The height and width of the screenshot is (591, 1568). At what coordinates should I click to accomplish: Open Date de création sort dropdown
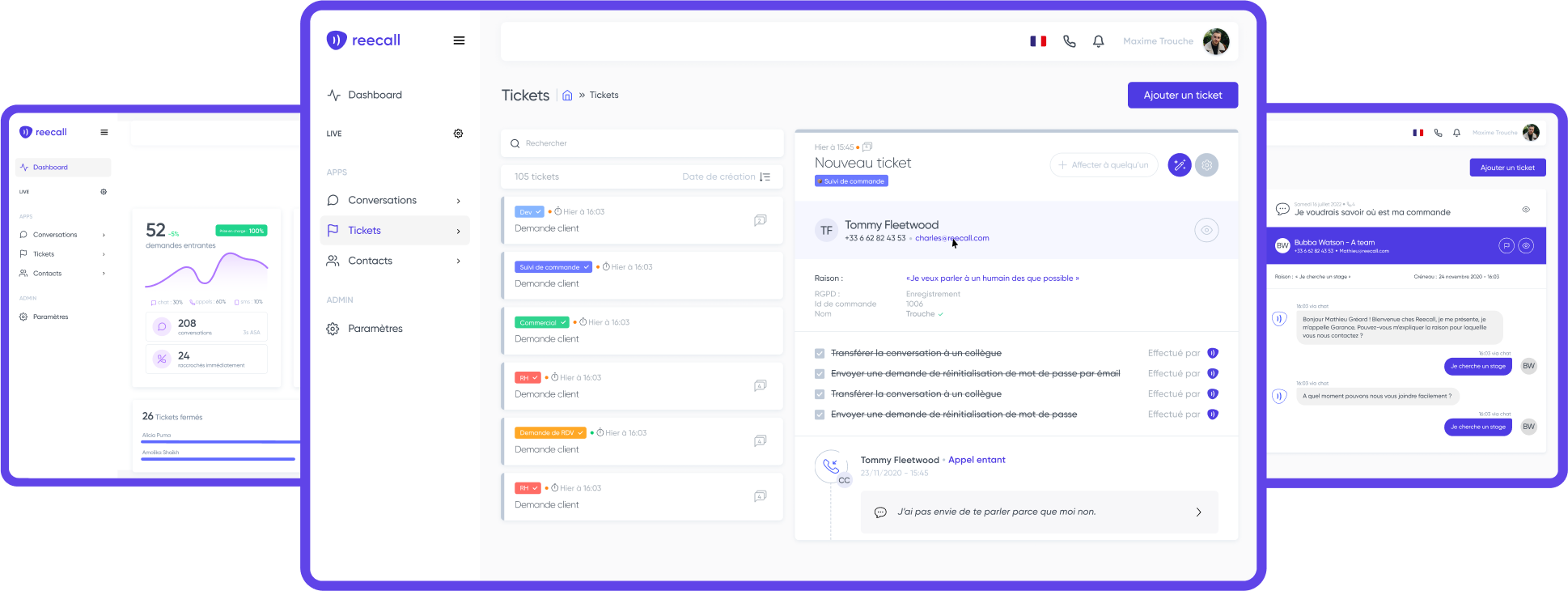(x=726, y=176)
